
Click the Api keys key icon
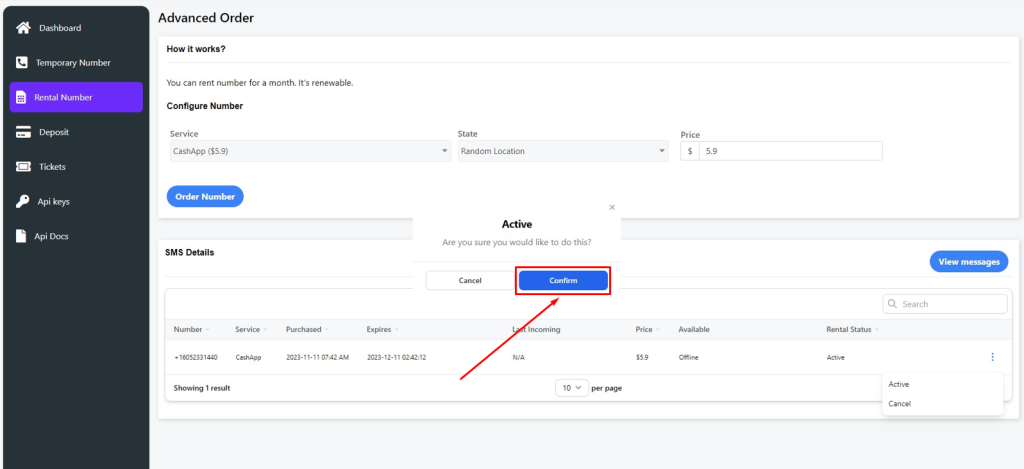(x=22, y=202)
